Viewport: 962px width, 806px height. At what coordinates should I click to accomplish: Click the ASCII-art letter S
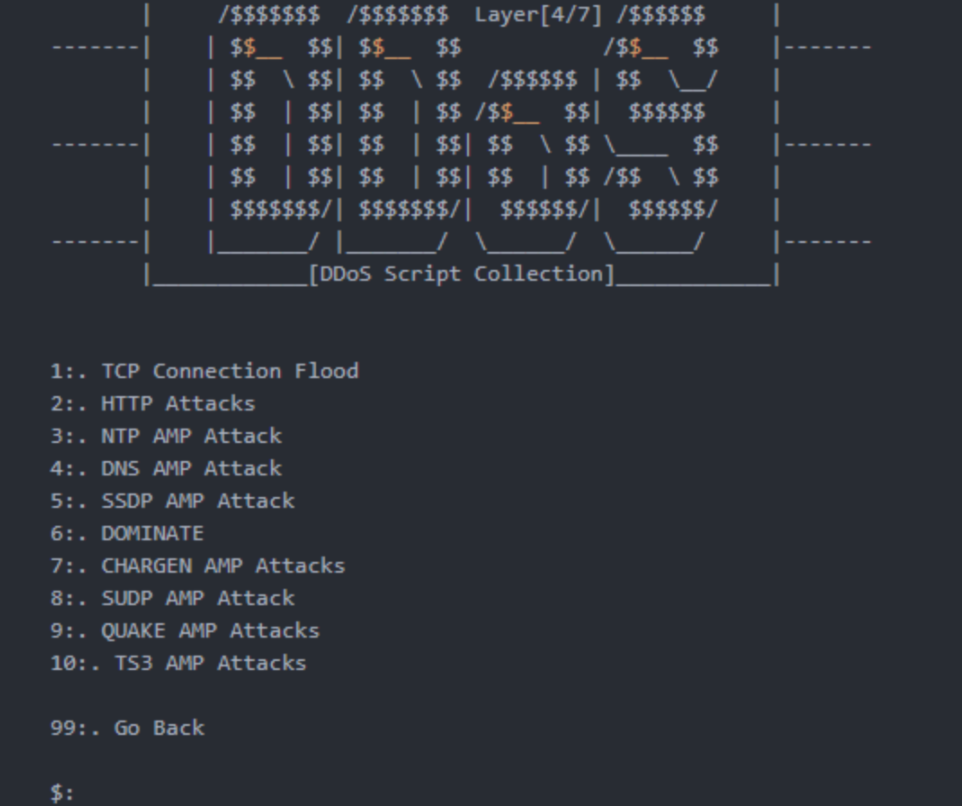(661, 129)
